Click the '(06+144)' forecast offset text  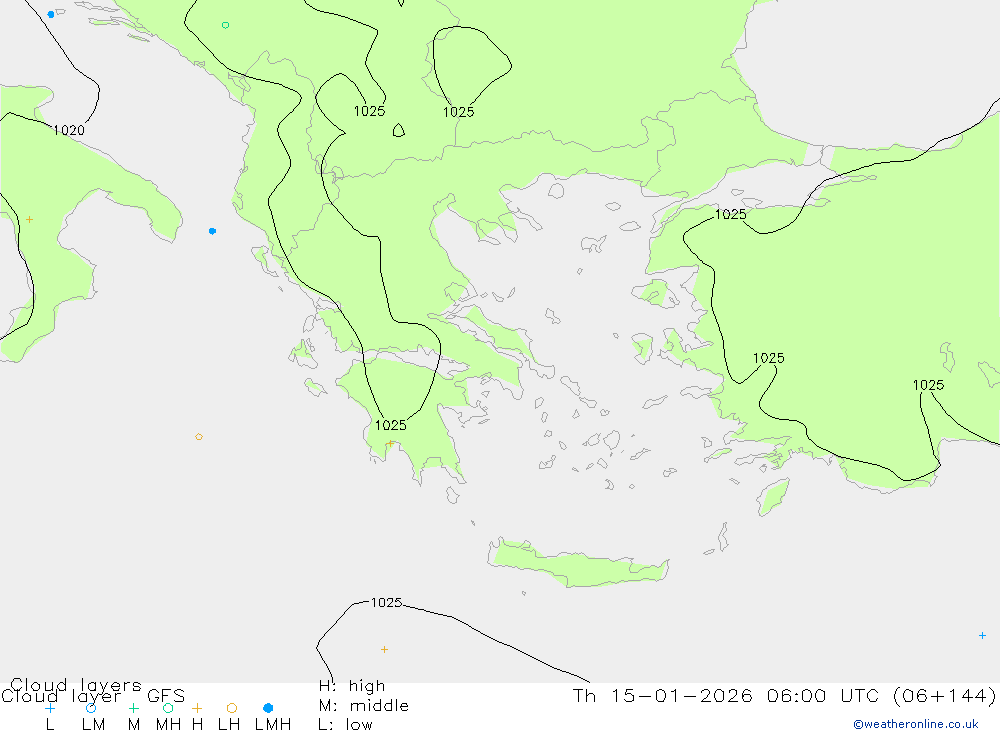pyautogui.click(x=944, y=695)
